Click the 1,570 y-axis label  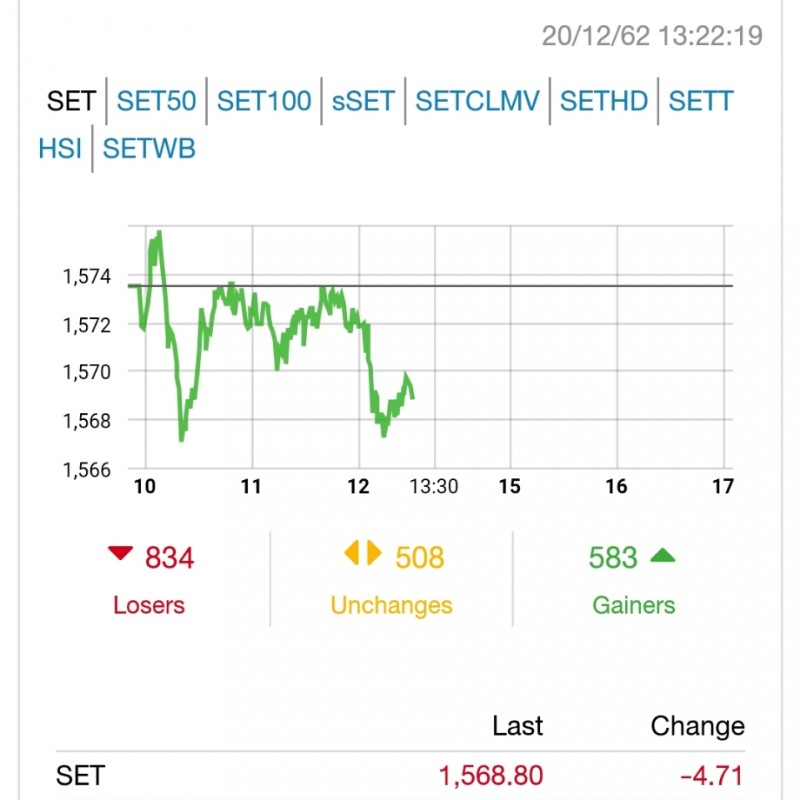pyautogui.click(x=86, y=372)
